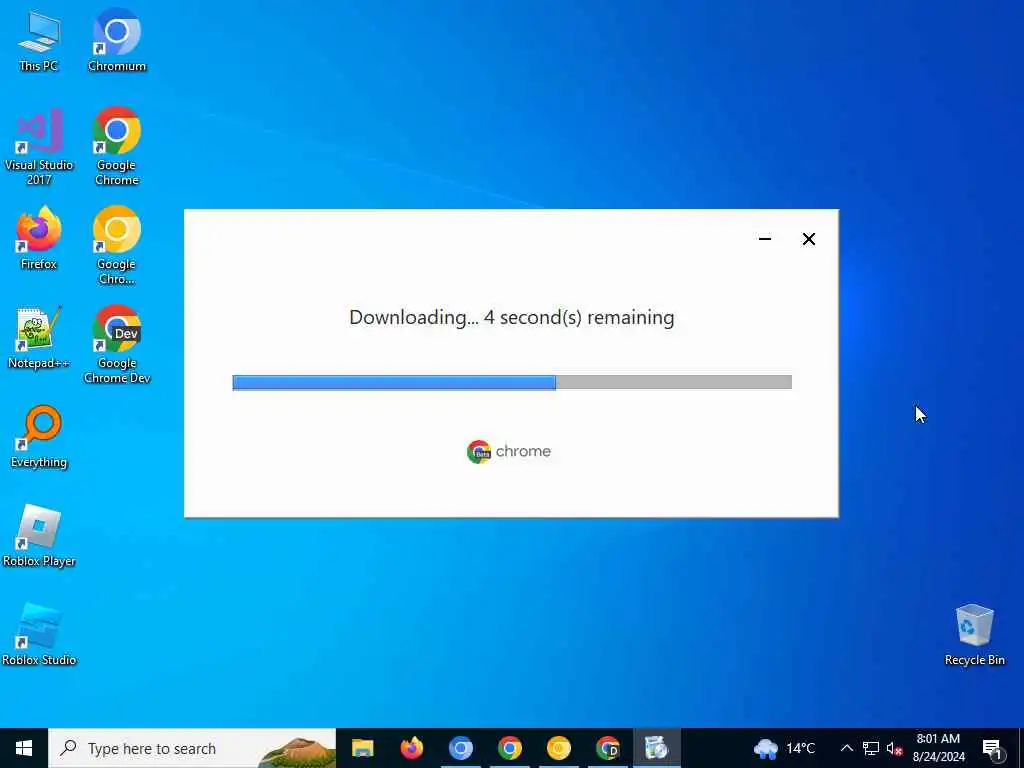This screenshot has height=768, width=1024.
Task: Open the network status tray icon
Action: pos(871,748)
